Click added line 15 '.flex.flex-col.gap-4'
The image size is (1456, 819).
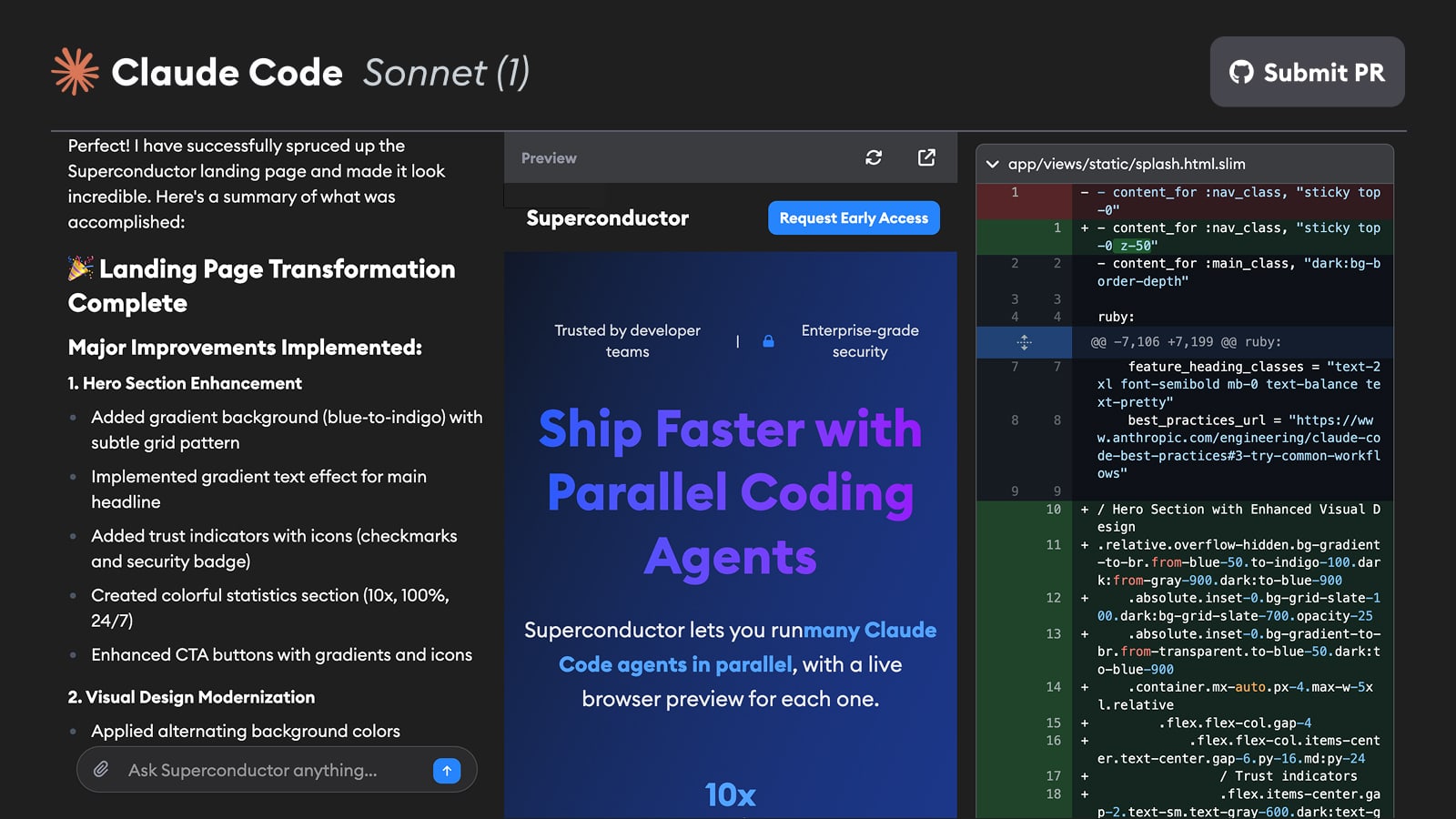[1185, 723]
